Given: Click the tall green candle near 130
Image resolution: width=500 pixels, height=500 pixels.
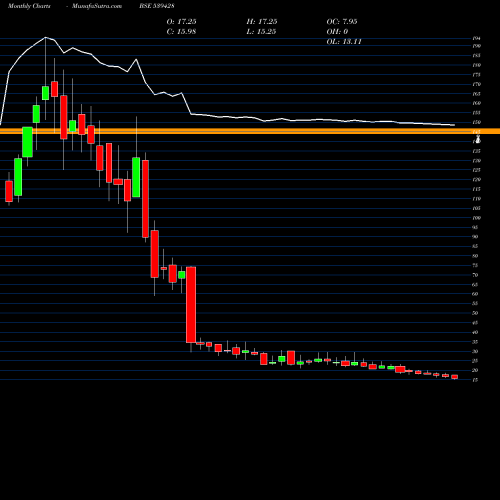Looking at the screenshot, I should [x=136, y=177].
